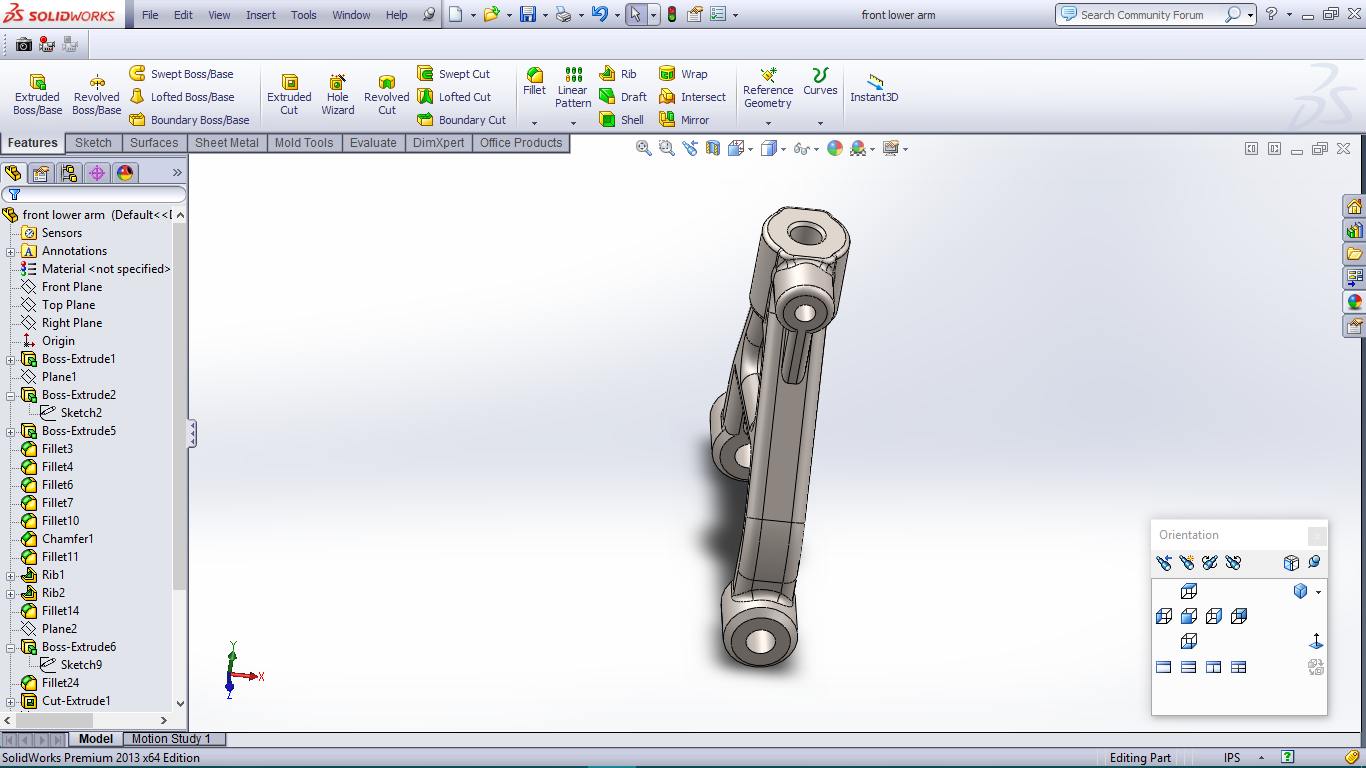Select Chamfer1 in the feature tree

[68, 539]
